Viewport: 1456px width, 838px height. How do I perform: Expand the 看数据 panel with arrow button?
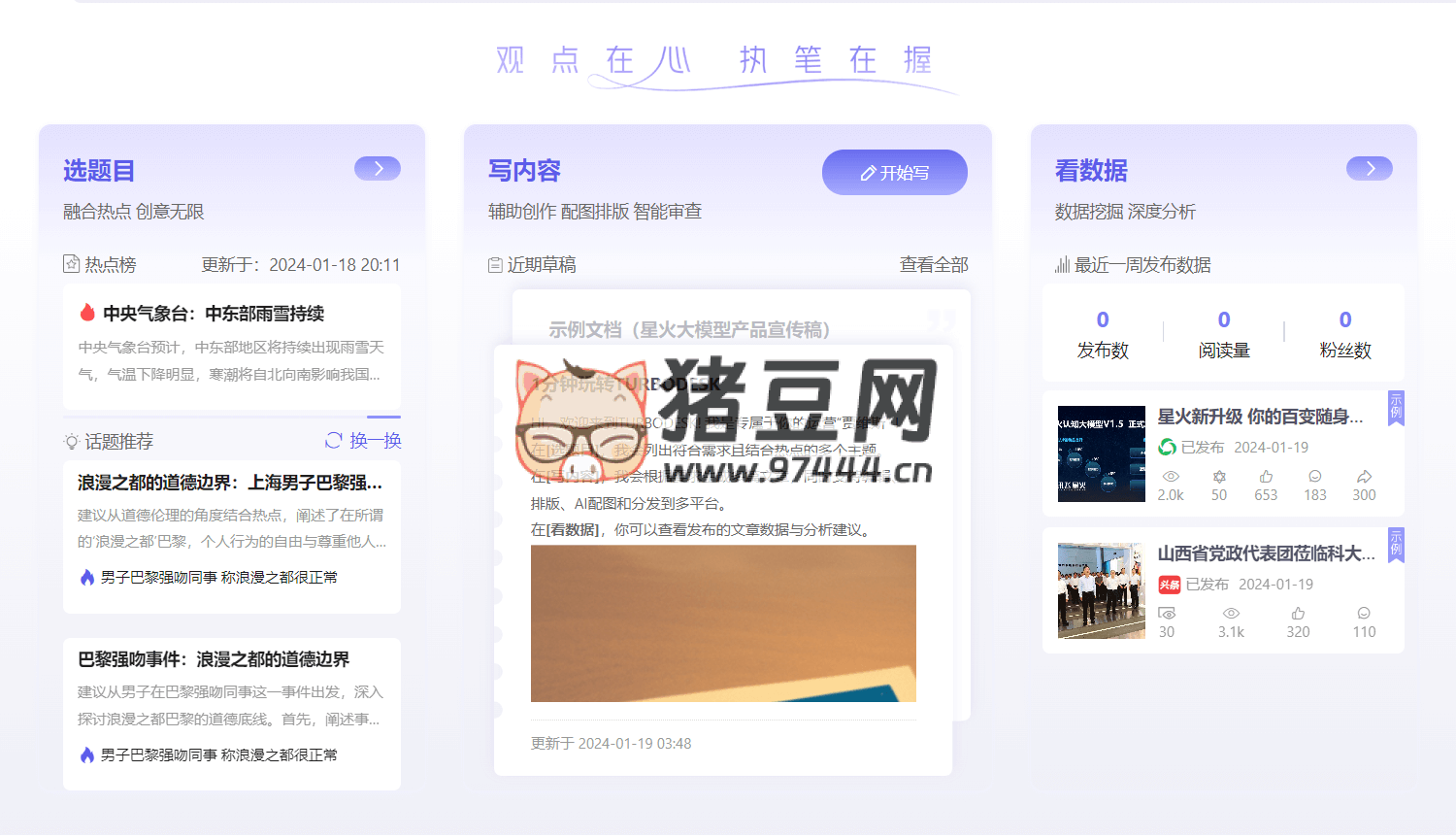tap(1370, 169)
